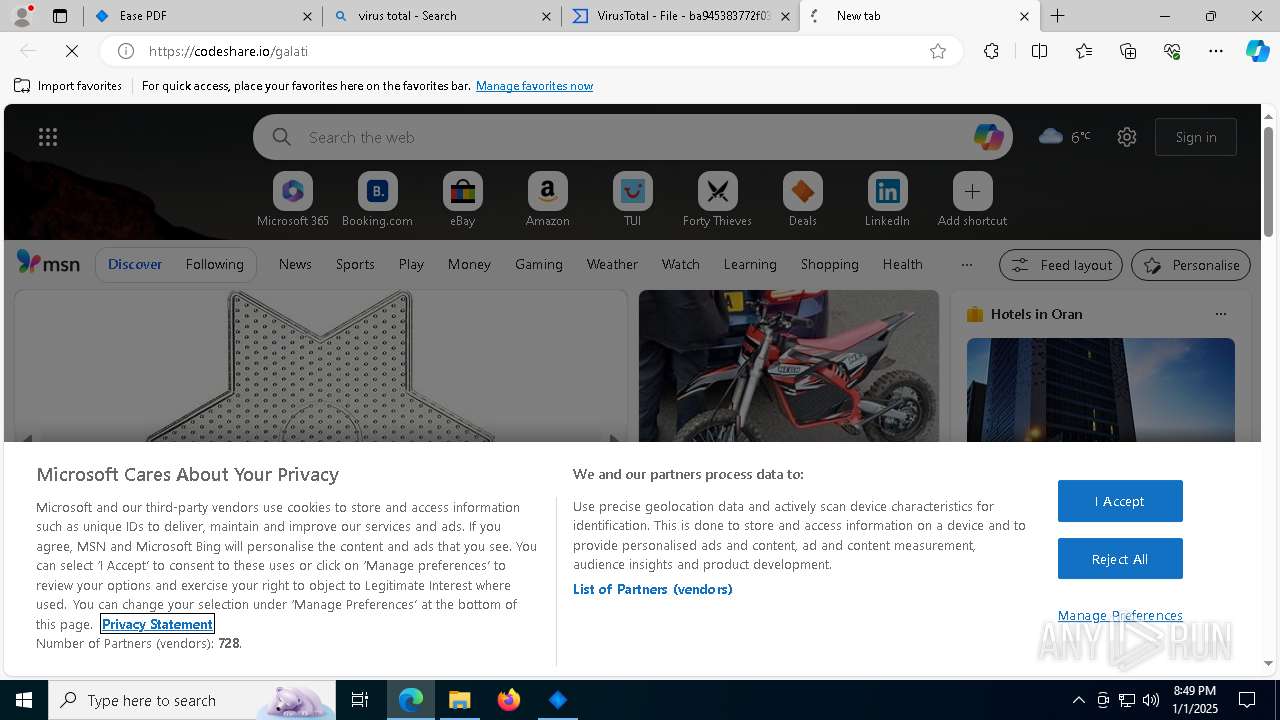Click Import favorites
Viewport: 1280px width, 720px height.
[68, 86]
